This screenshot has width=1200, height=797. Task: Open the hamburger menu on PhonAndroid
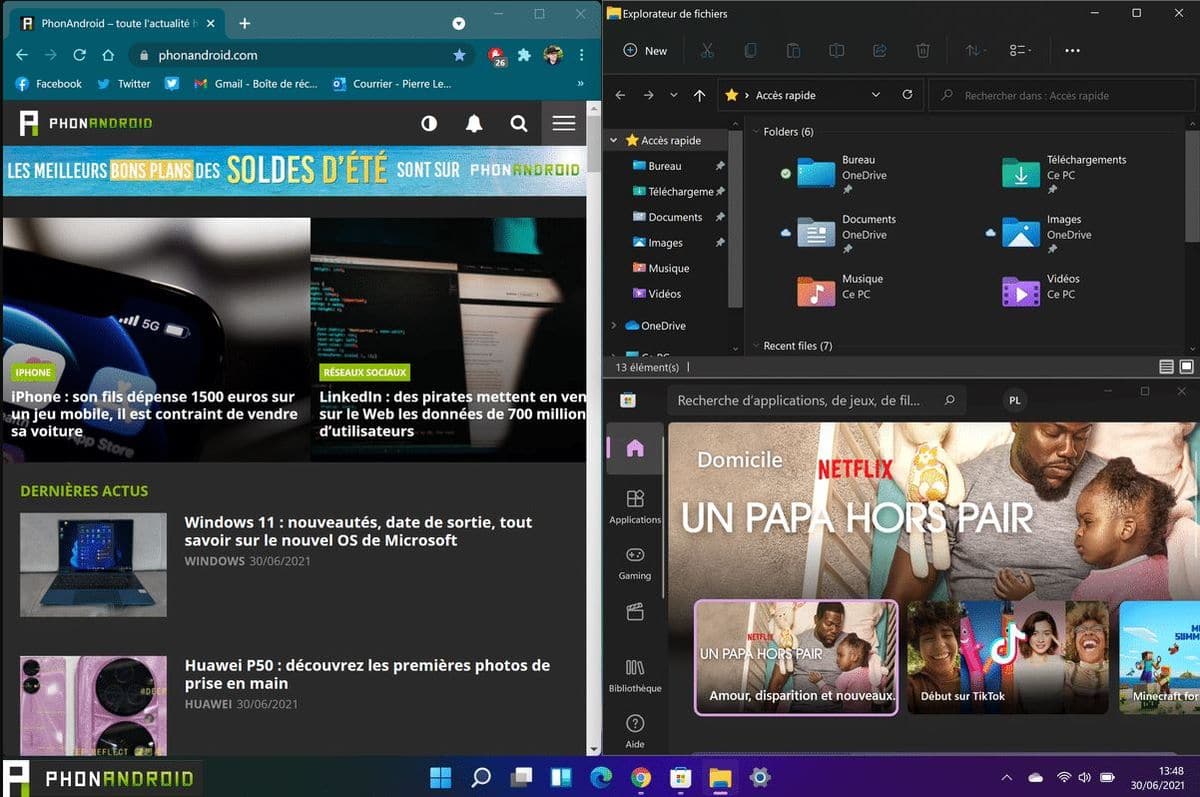[x=563, y=123]
